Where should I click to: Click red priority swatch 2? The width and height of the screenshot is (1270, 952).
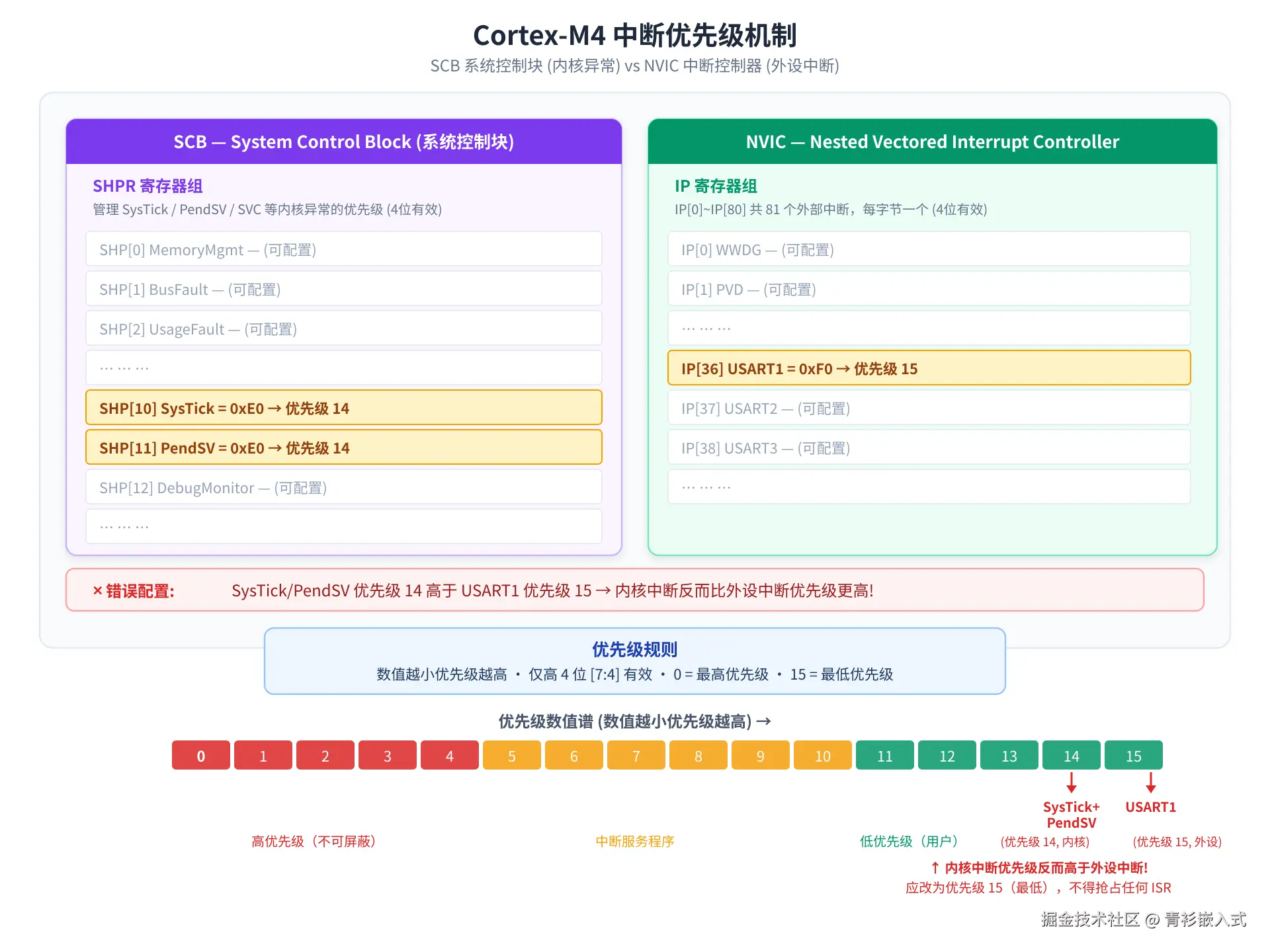click(325, 755)
